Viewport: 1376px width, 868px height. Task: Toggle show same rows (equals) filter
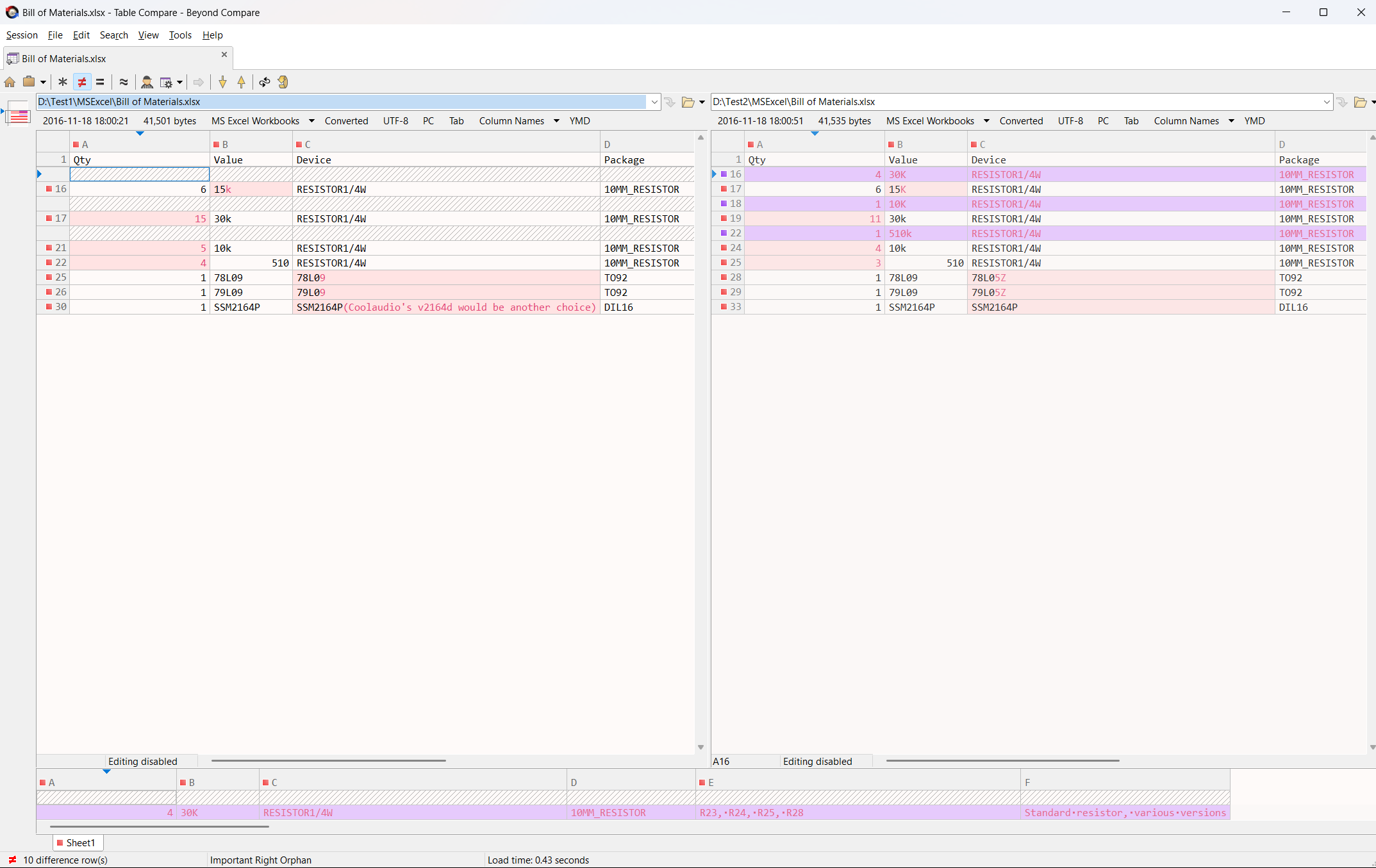[100, 82]
